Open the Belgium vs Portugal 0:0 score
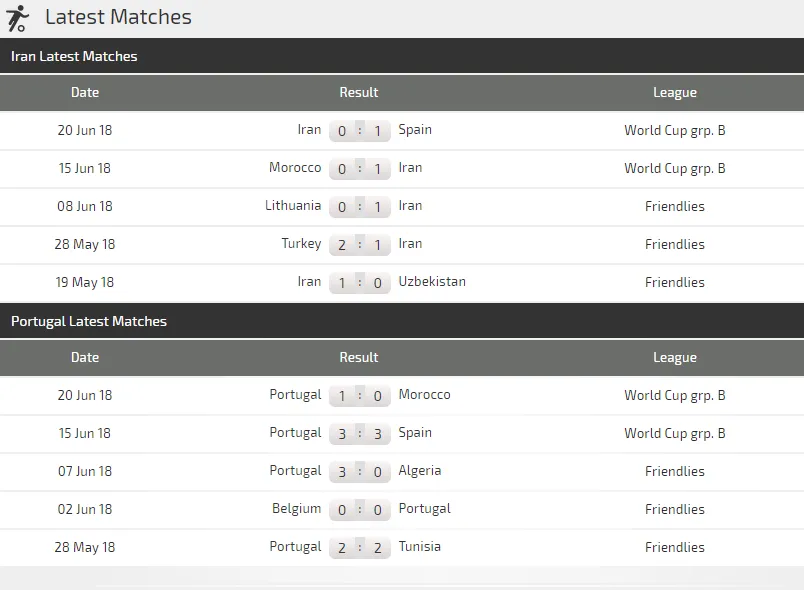The width and height of the screenshot is (804, 590). (x=359, y=509)
